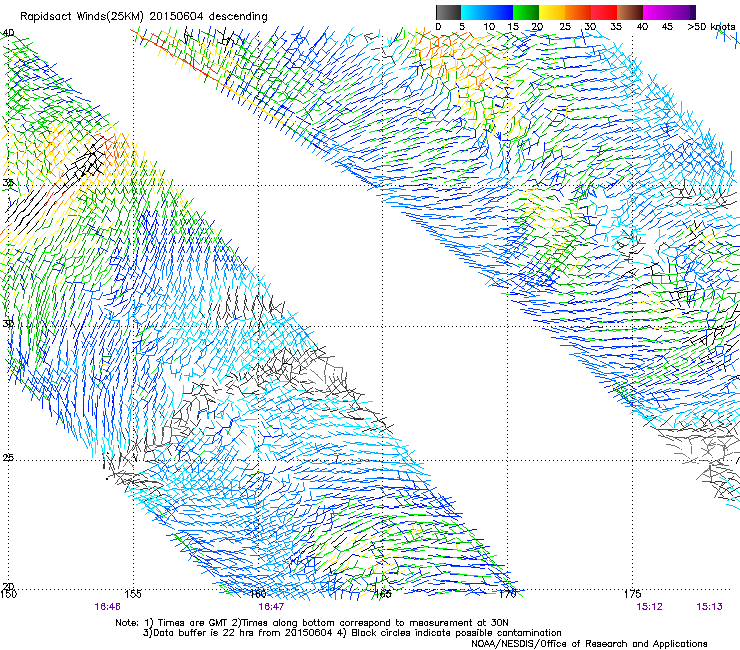Viewport: 740px width, 650px height.
Task: Click the legend scale value '45'
Action: pos(667,26)
